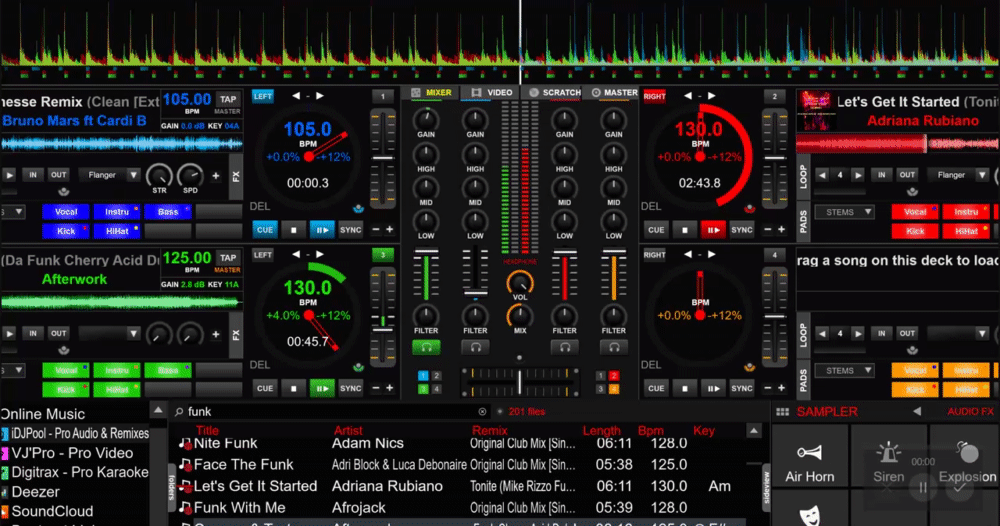Toggle SYNC on deck 3
1000x526 pixels.
tap(351, 388)
